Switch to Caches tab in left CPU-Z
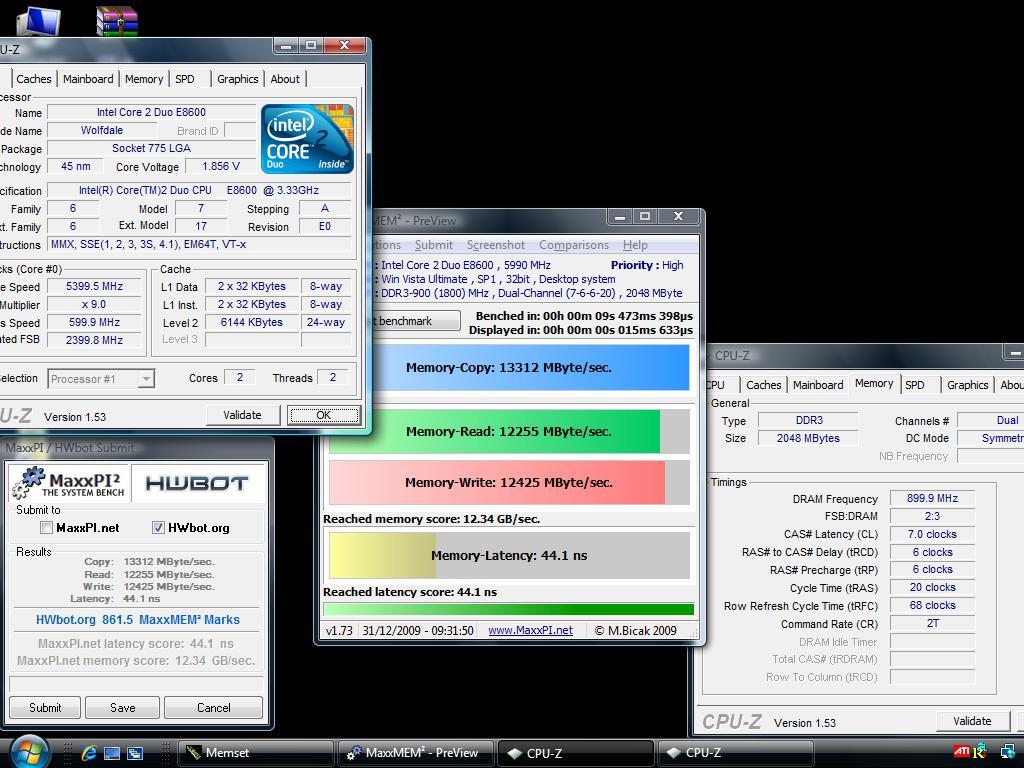The image size is (1024, 768). coord(33,79)
